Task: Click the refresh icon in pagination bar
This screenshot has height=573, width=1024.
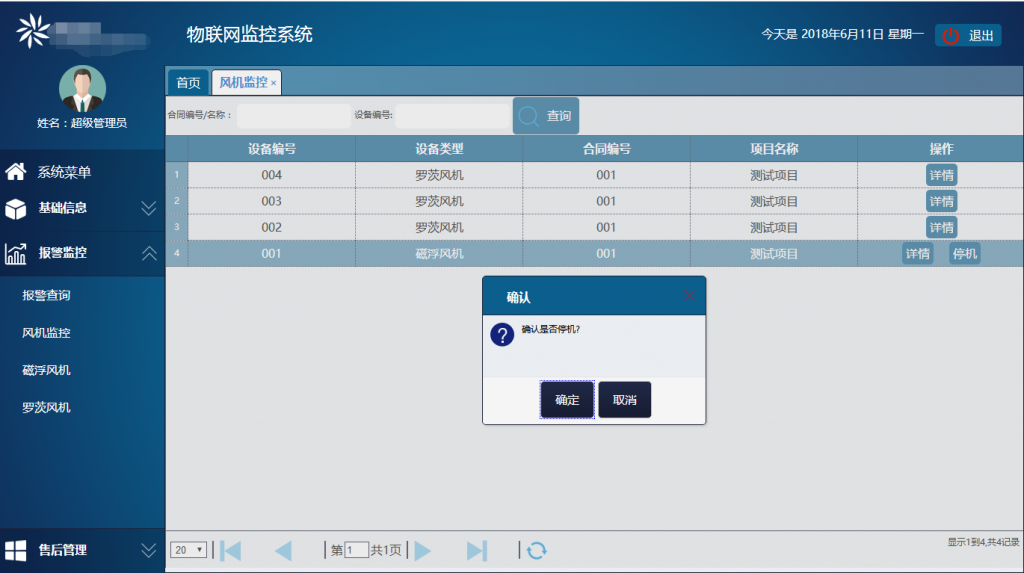Action: [x=537, y=550]
